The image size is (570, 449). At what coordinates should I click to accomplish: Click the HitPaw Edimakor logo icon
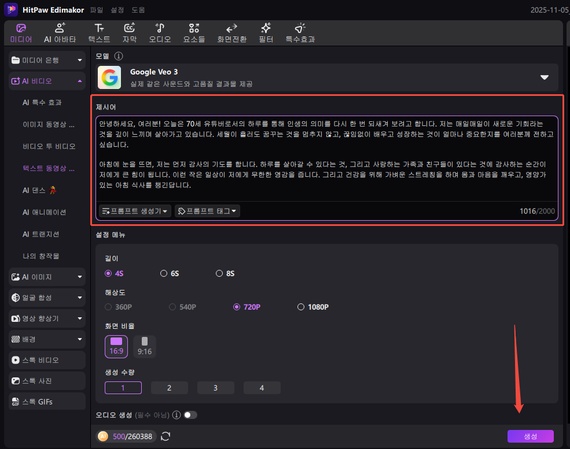(x=11, y=9)
